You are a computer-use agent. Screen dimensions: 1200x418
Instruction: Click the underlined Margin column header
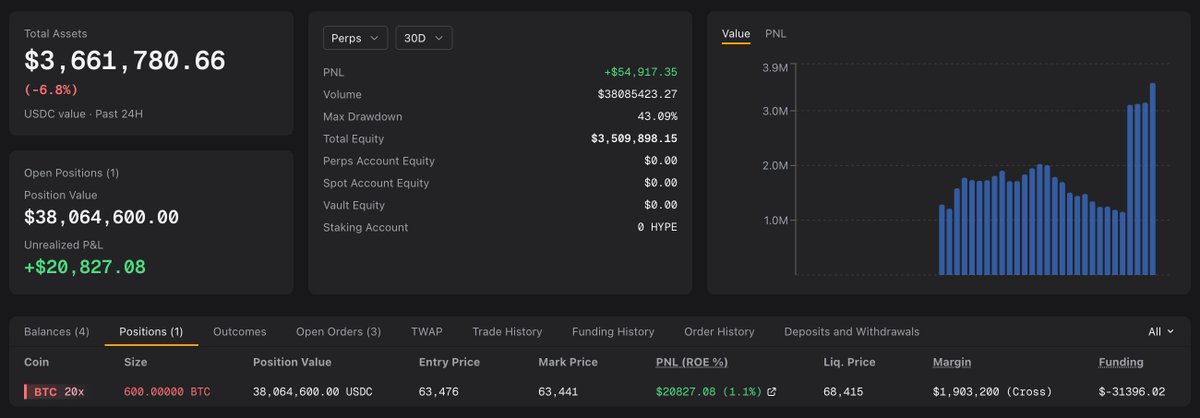tap(952, 362)
